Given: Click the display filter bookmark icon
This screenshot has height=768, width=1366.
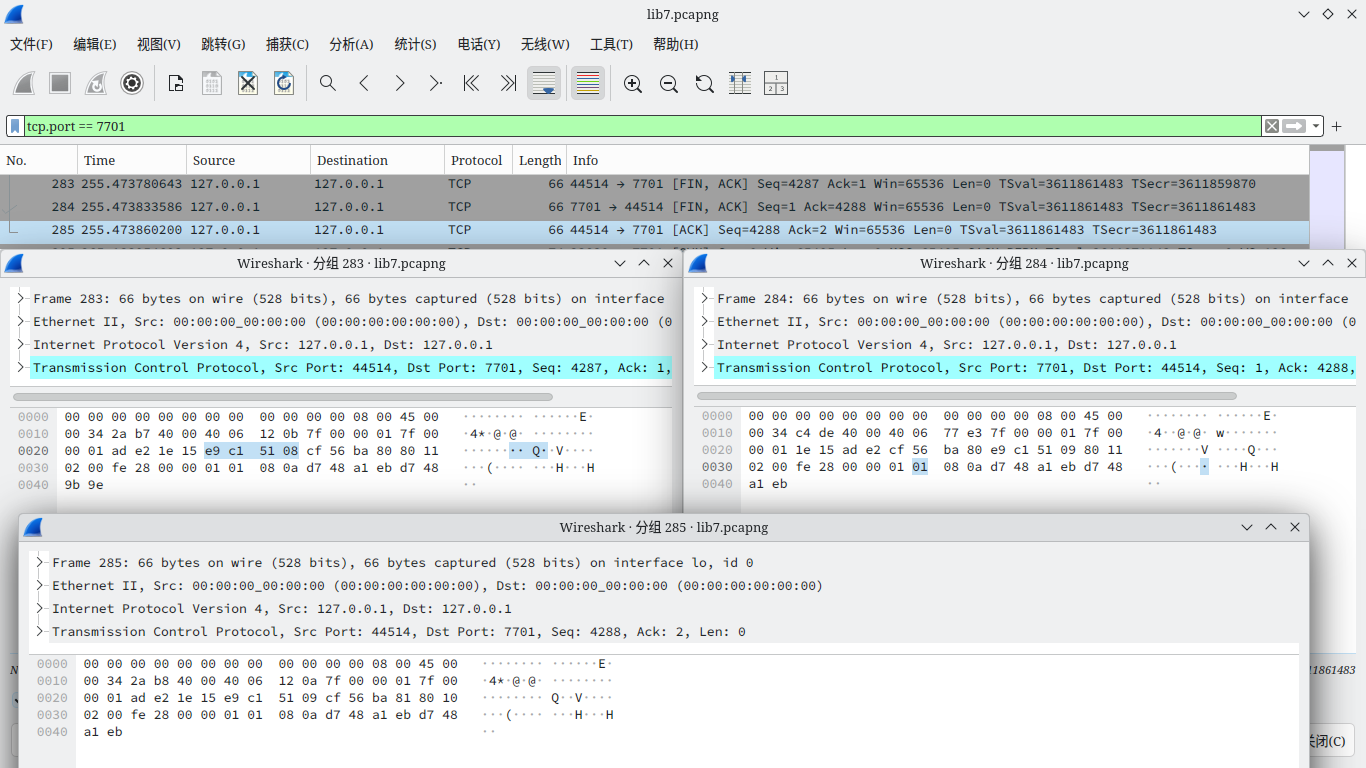Looking at the screenshot, I should [16, 126].
